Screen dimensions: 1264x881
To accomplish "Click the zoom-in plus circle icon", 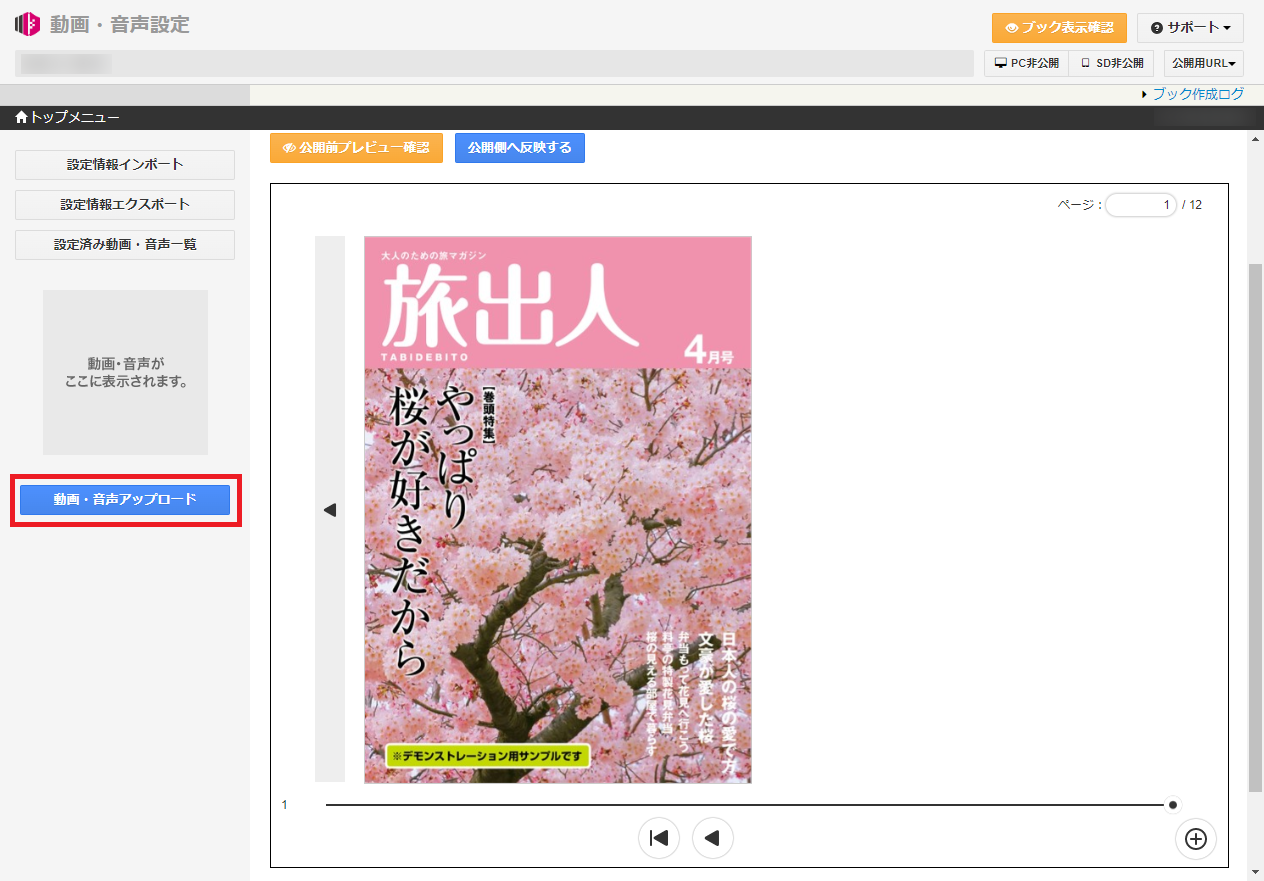I will pyautogui.click(x=1195, y=839).
